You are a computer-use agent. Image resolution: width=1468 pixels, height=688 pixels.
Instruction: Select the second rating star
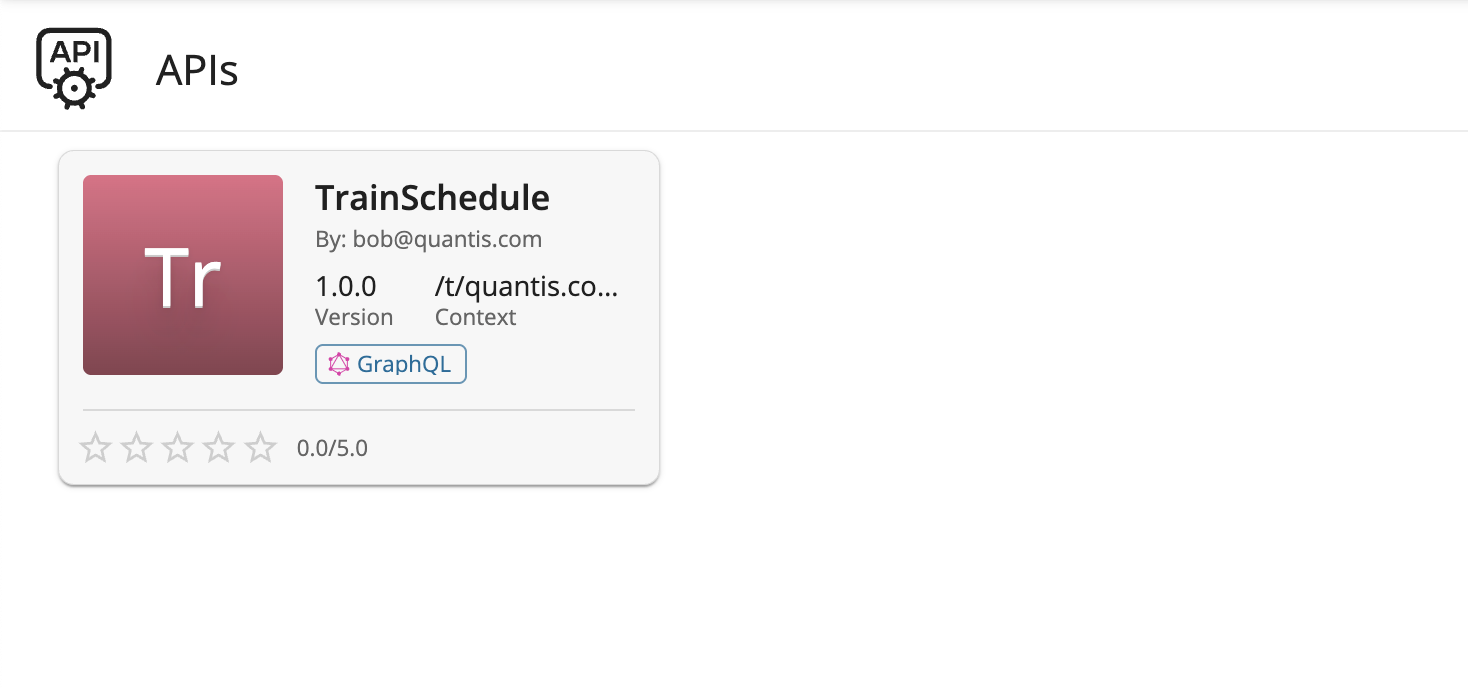tap(136, 448)
